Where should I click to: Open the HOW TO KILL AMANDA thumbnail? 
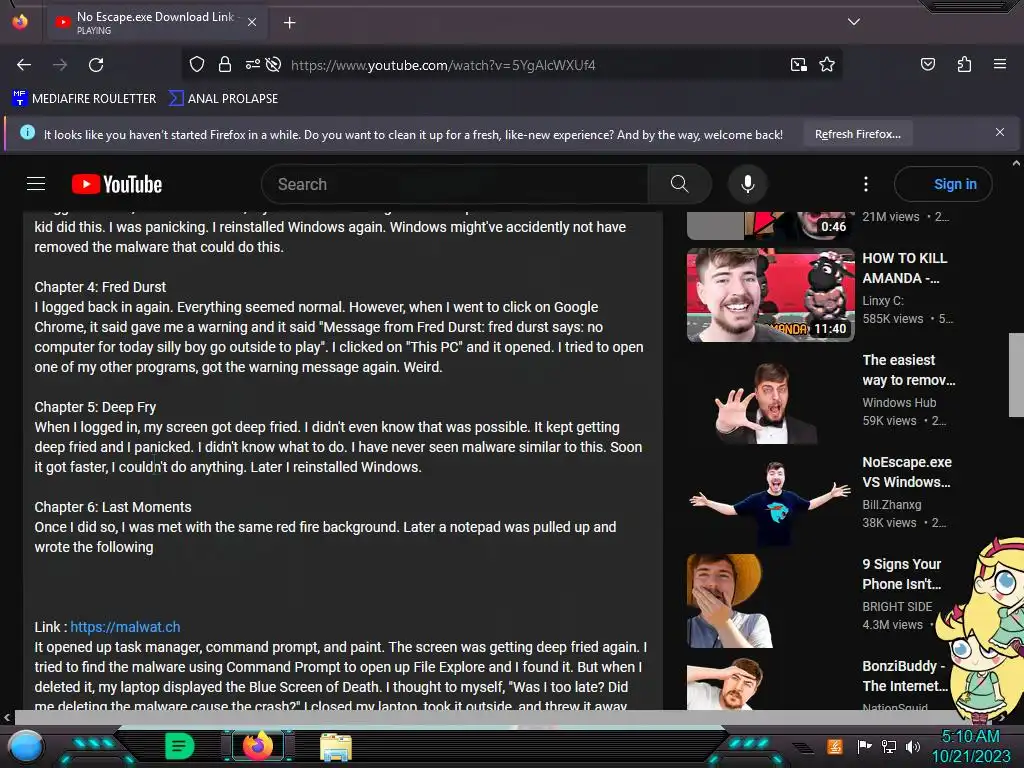771,295
